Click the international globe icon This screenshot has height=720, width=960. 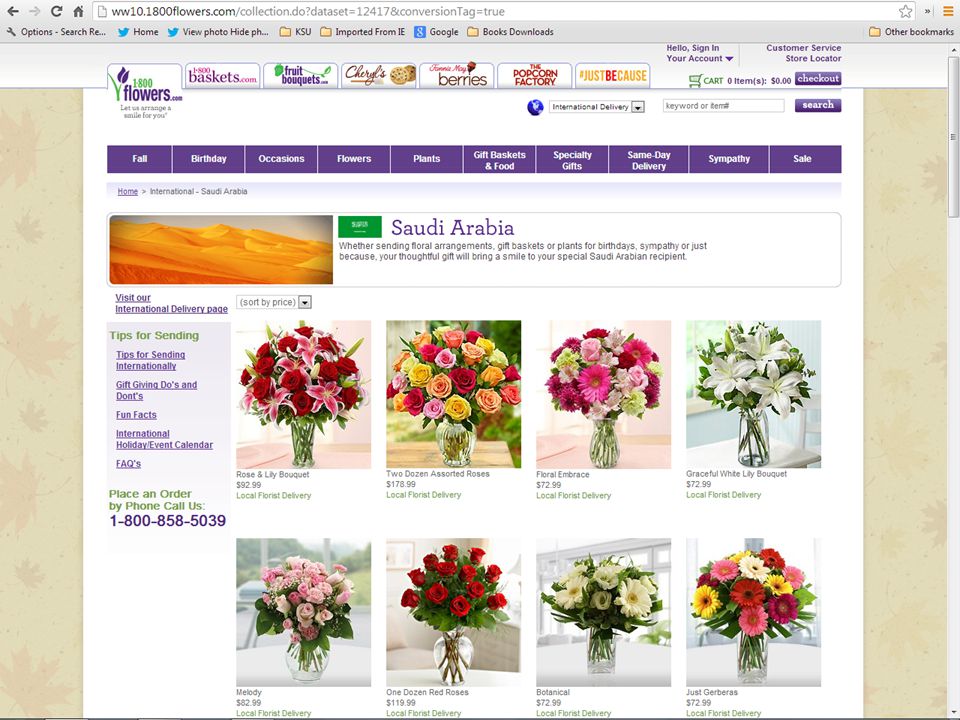(535, 107)
